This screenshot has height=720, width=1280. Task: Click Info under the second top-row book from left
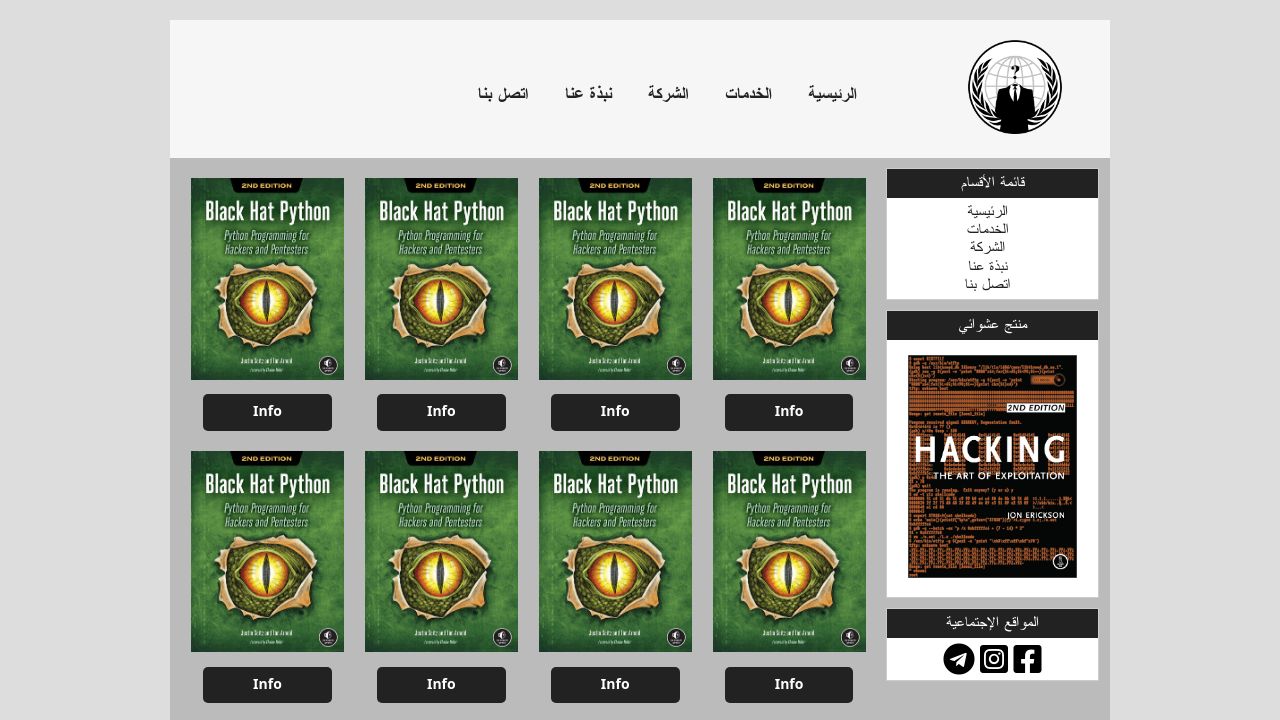coord(441,412)
